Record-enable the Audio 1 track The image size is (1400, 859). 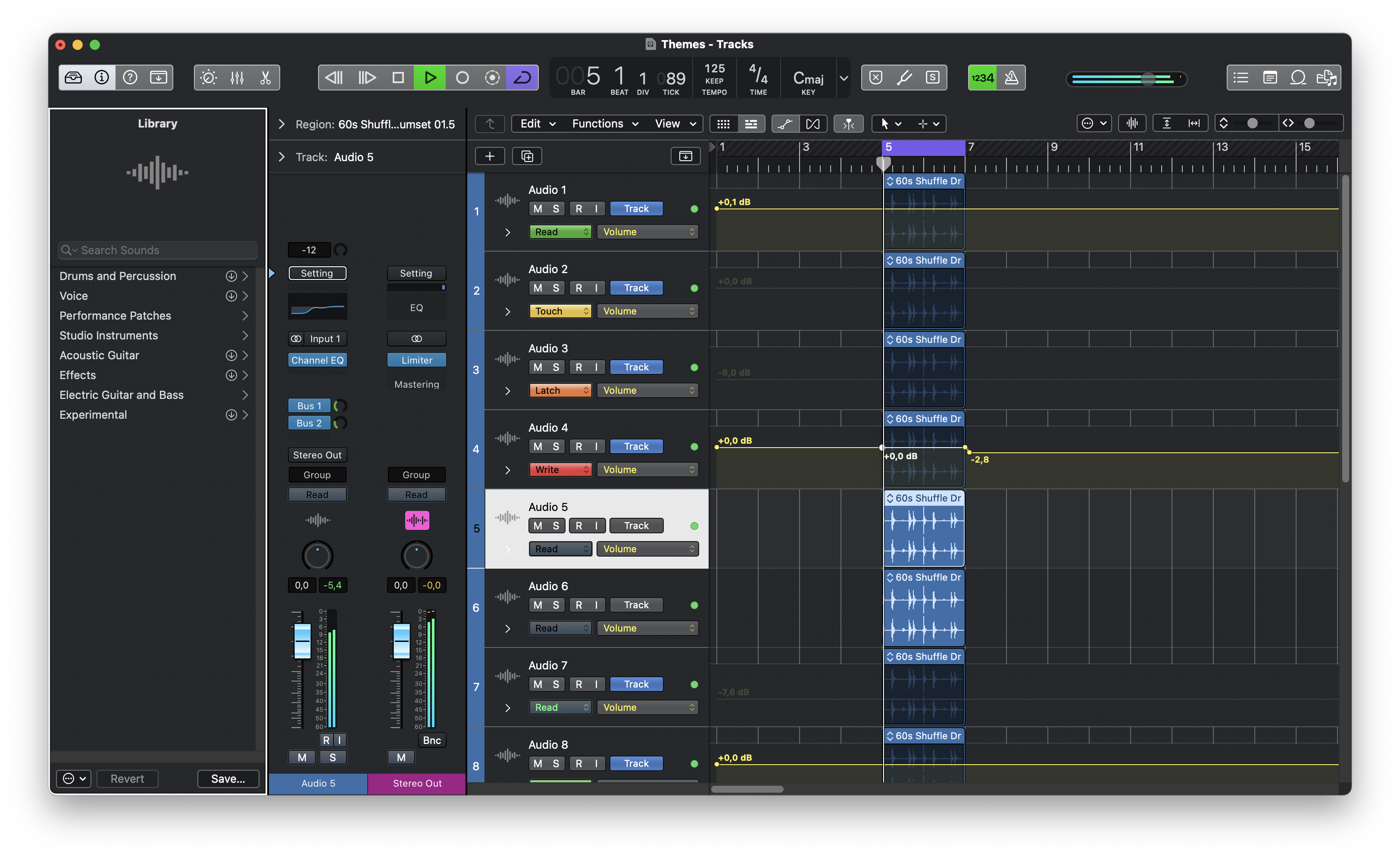(x=578, y=209)
